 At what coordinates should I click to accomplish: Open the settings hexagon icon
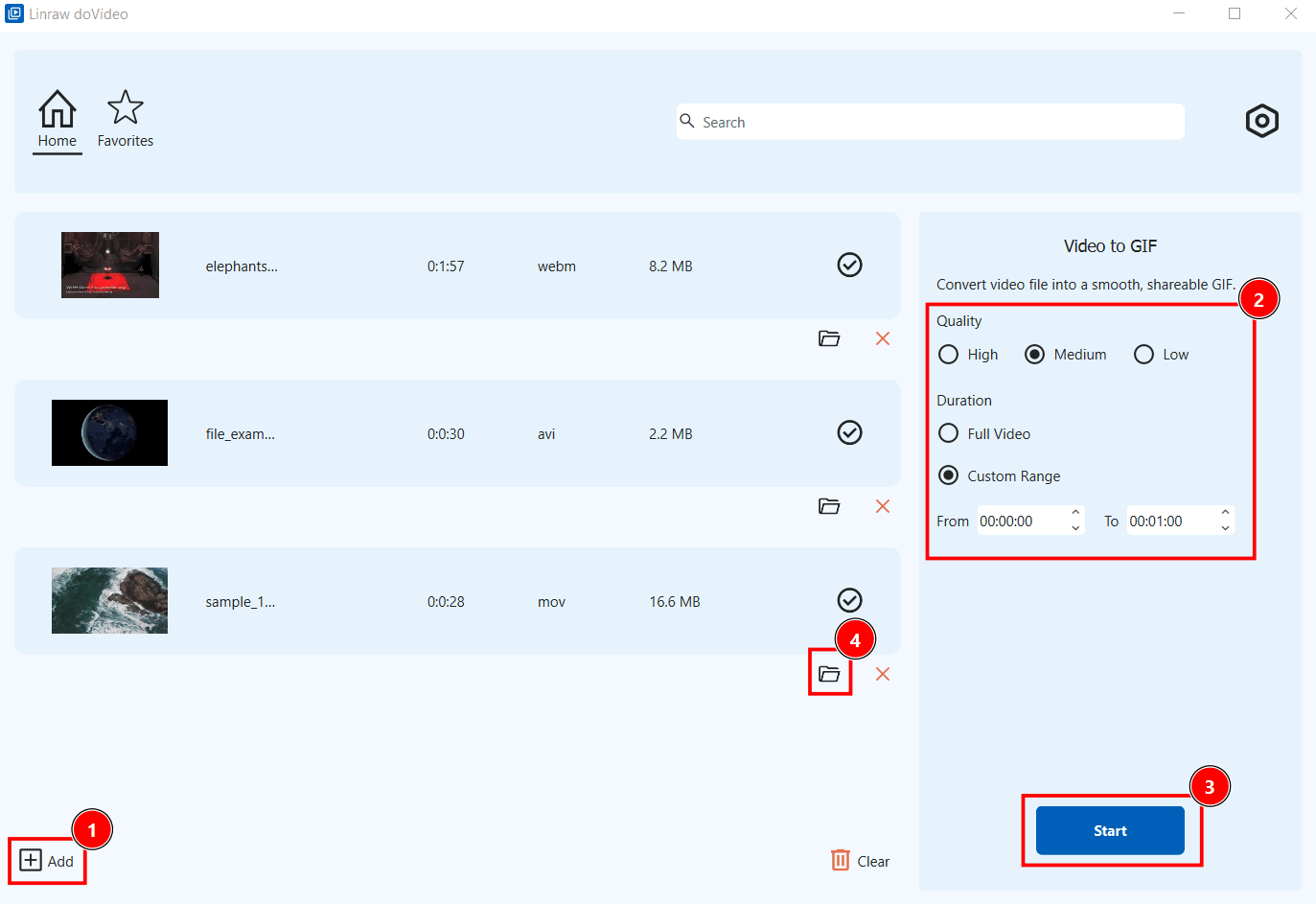pyautogui.click(x=1261, y=121)
